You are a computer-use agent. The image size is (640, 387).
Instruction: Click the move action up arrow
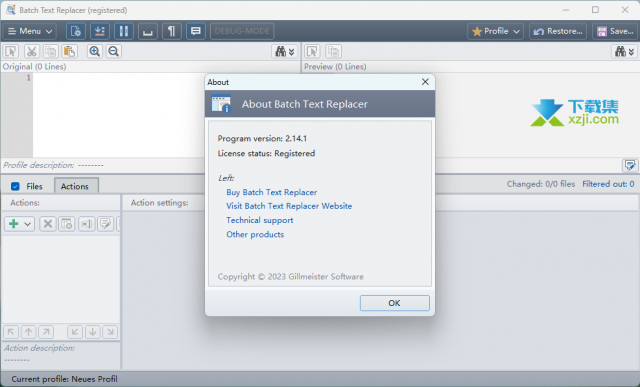tap(29, 332)
